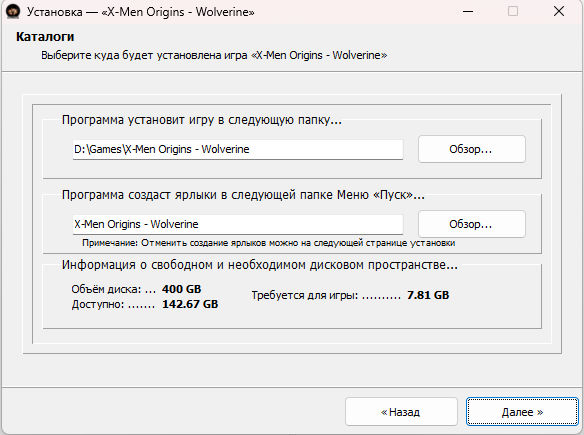Click label Программа установит игру в следующую папку

[x=201, y=120]
